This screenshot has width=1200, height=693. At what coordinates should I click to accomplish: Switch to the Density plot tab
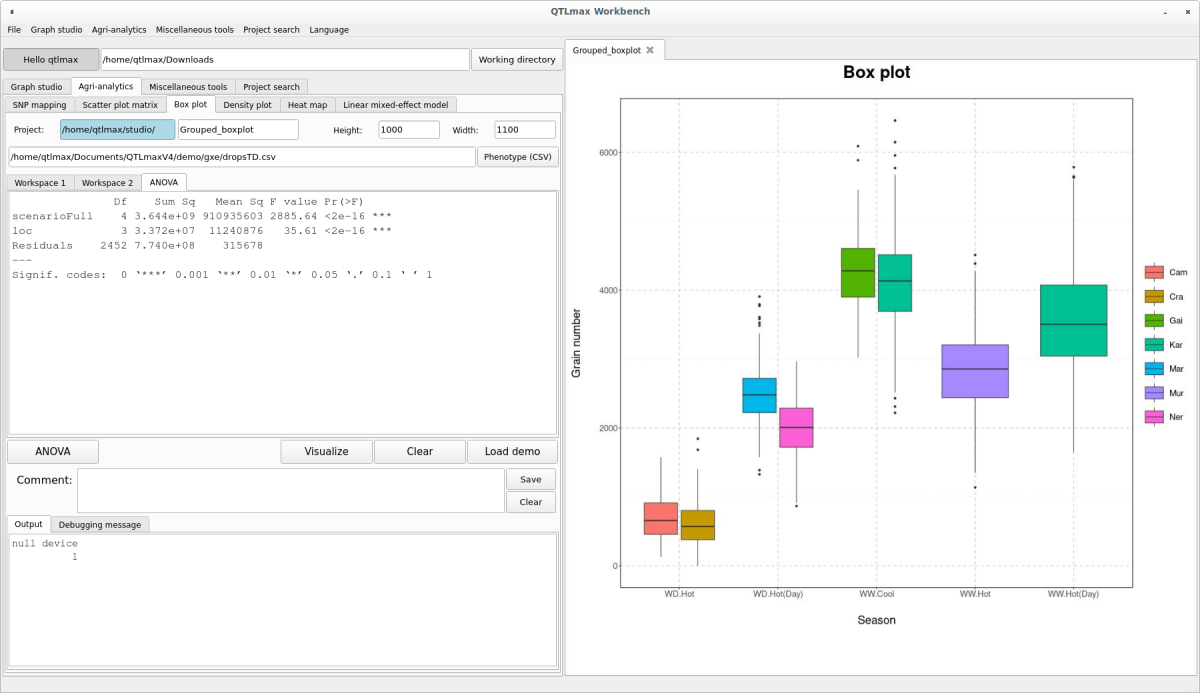pyautogui.click(x=247, y=105)
